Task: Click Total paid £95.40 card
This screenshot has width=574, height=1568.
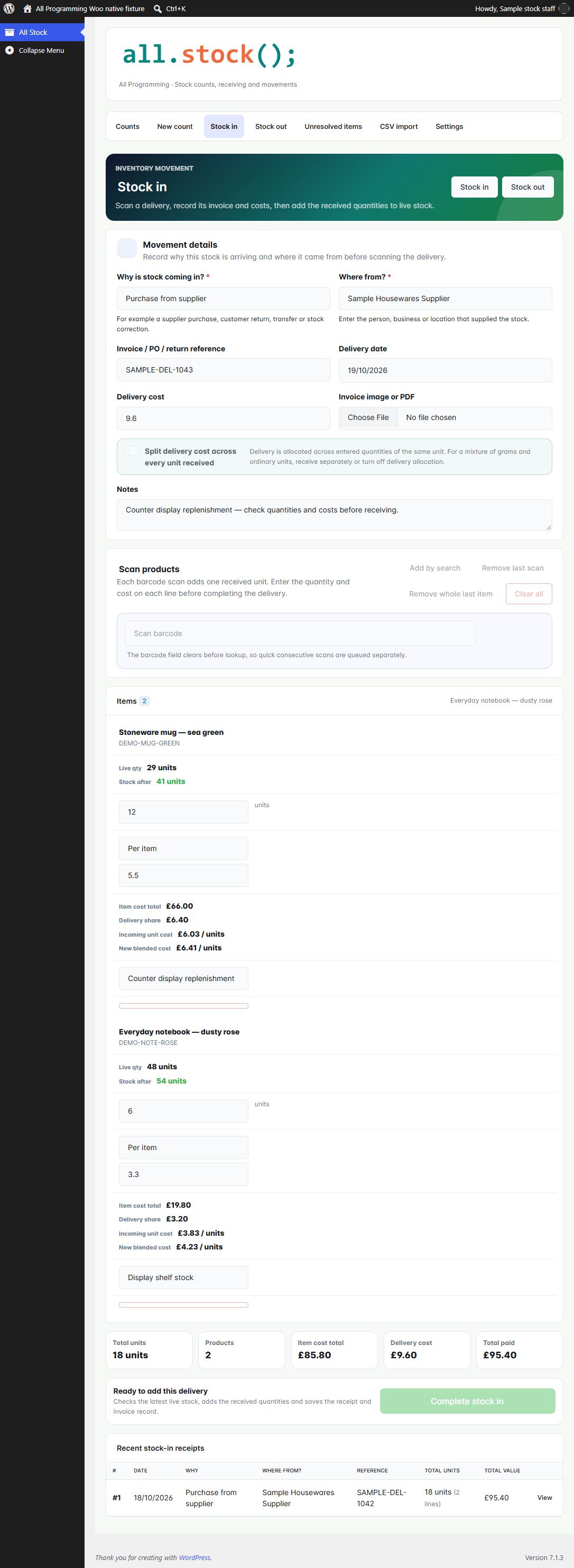Action: [x=519, y=1349]
